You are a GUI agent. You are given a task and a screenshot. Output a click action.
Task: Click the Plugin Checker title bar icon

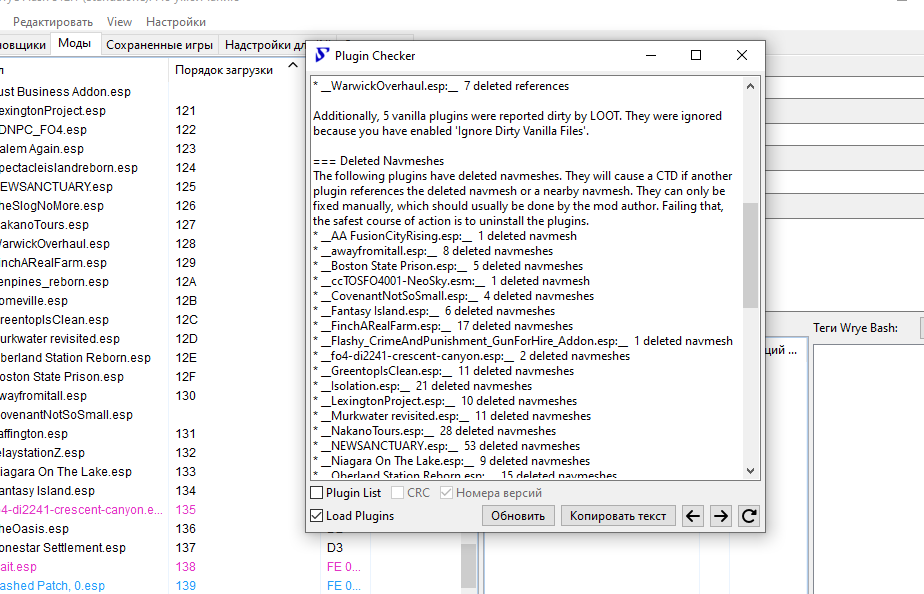322,56
